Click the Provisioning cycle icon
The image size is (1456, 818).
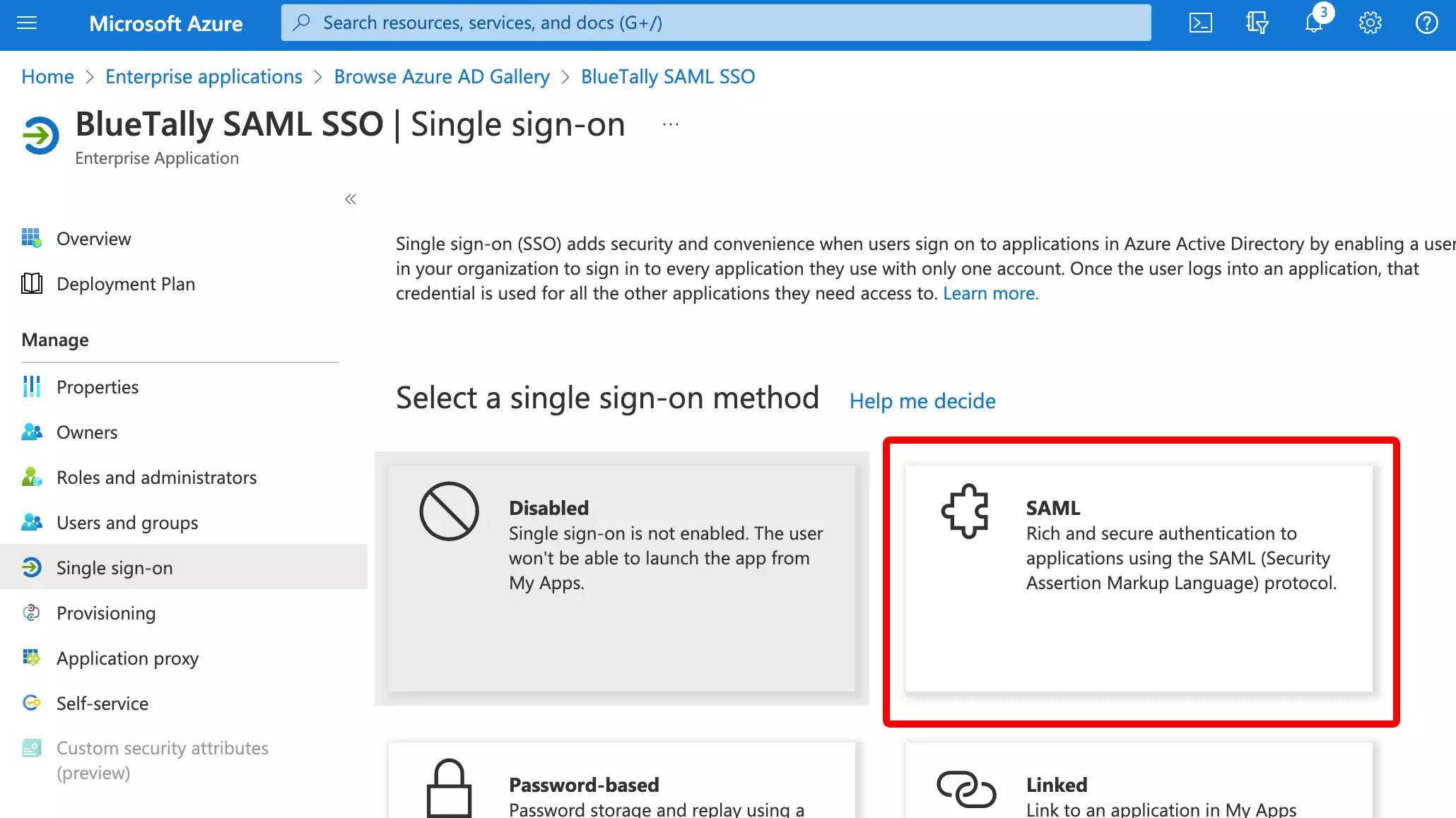(32, 612)
